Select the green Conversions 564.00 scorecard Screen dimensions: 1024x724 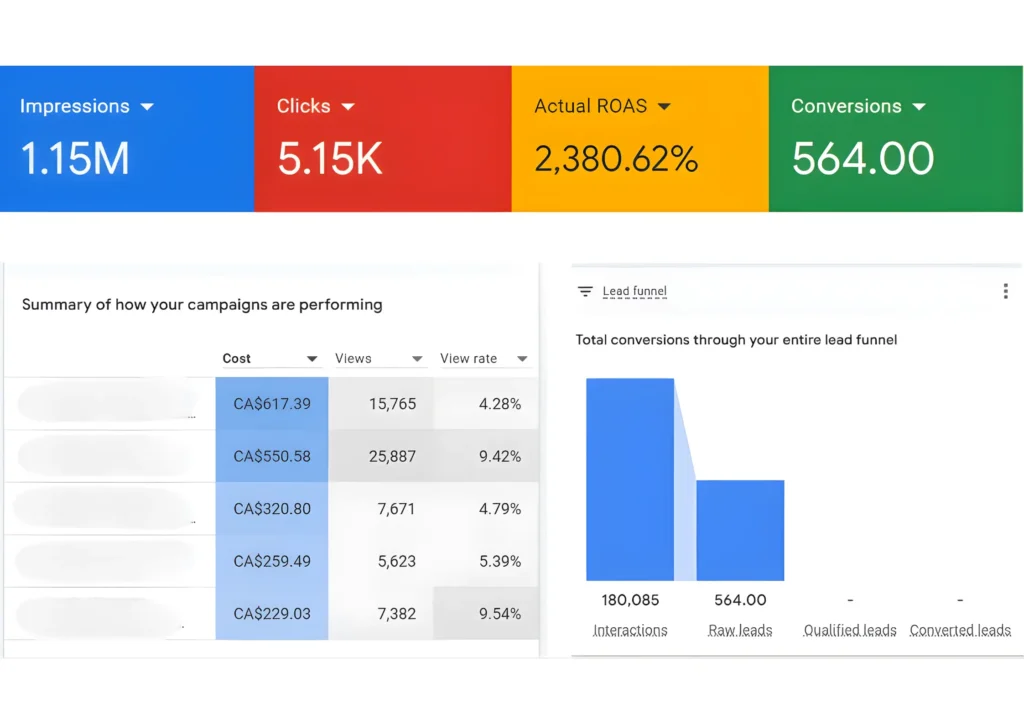[895, 140]
